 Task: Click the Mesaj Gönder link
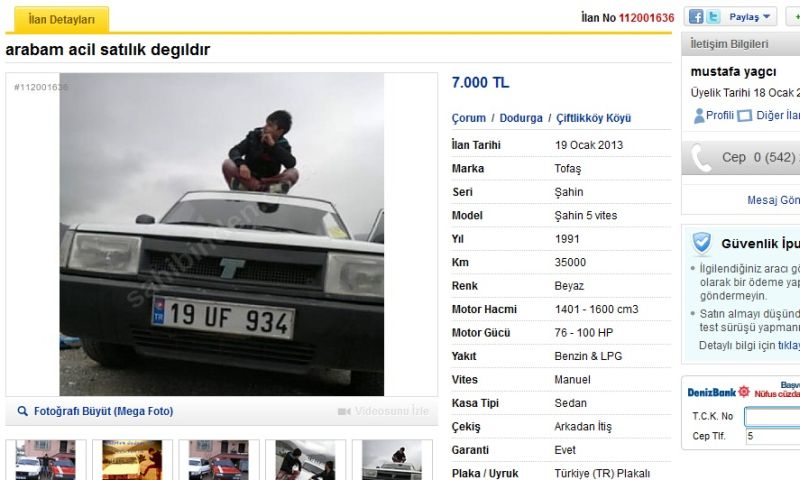[x=773, y=200]
